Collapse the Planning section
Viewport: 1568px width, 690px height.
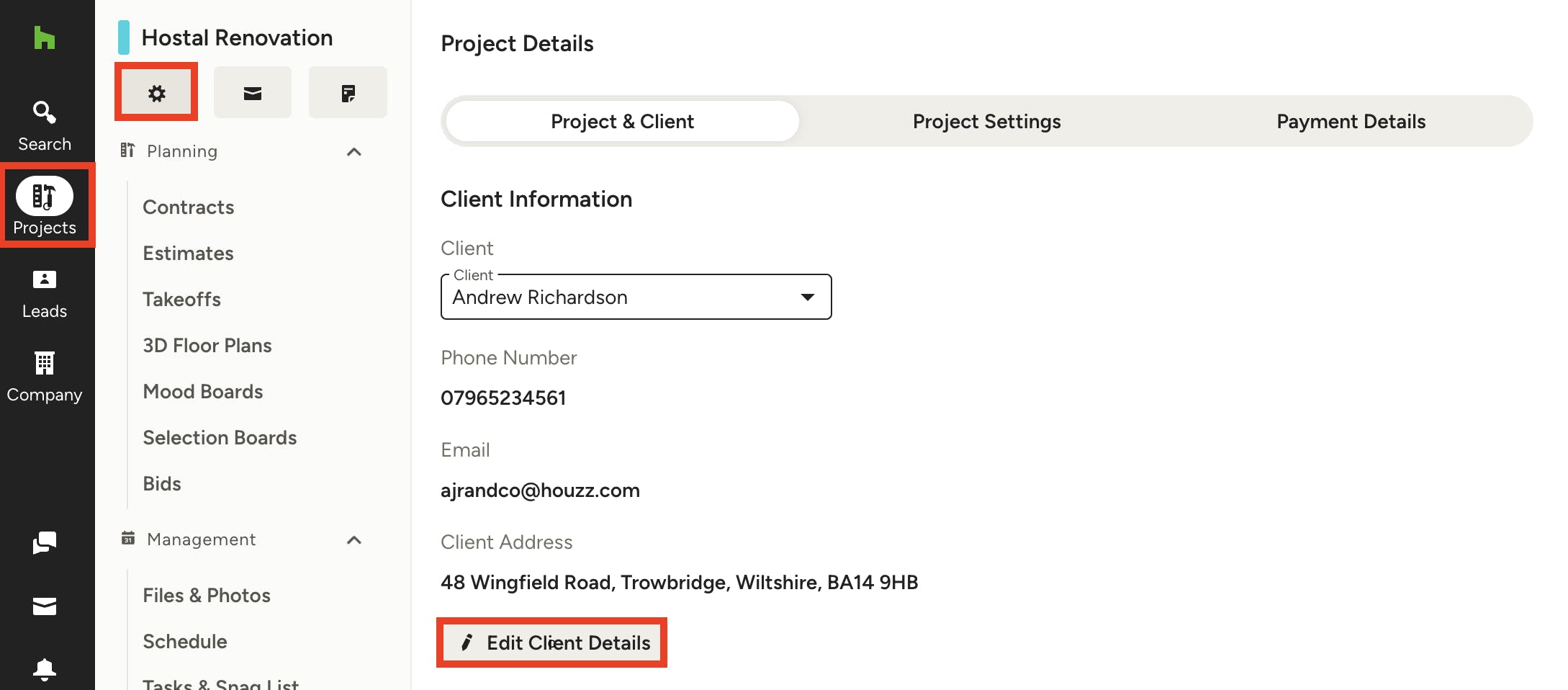(353, 151)
